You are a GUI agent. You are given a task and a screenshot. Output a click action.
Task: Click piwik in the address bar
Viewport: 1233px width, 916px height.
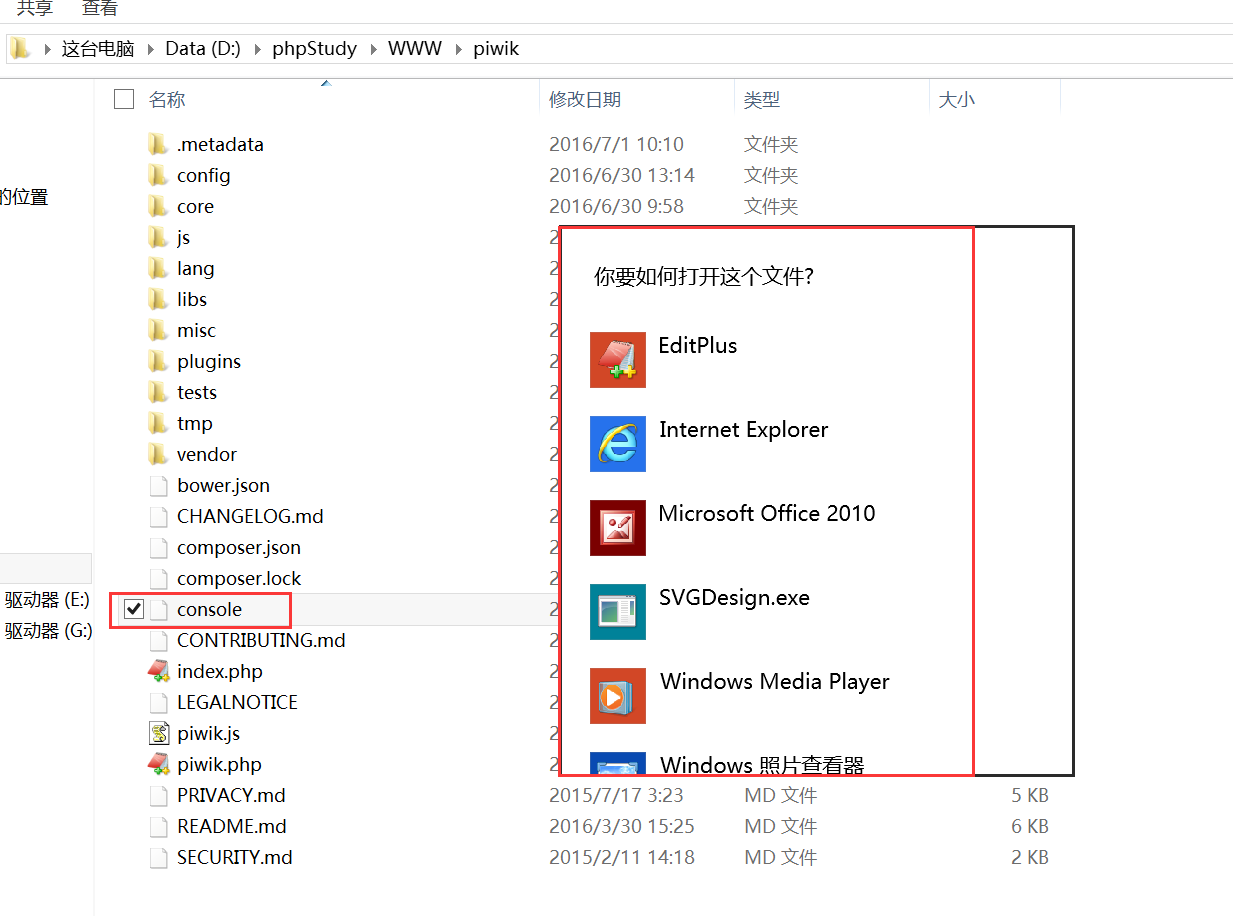(x=496, y=49)
